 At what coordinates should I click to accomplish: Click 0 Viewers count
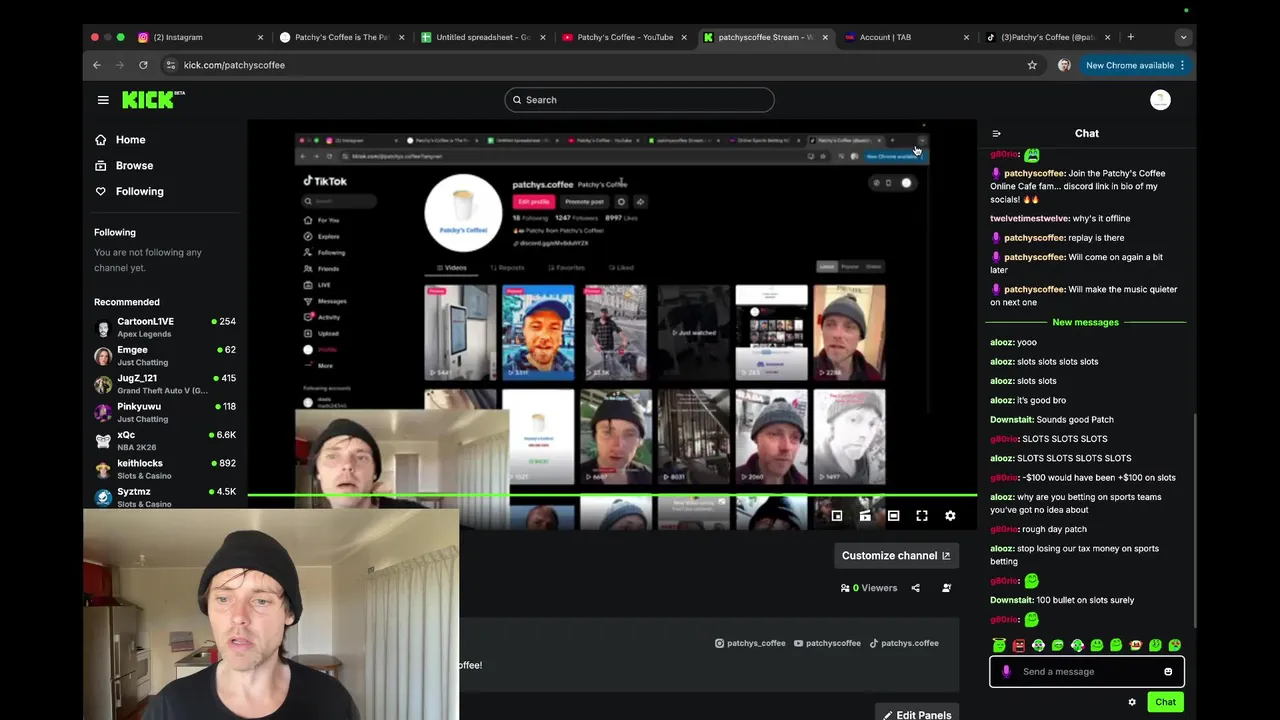tap(869, 588)
